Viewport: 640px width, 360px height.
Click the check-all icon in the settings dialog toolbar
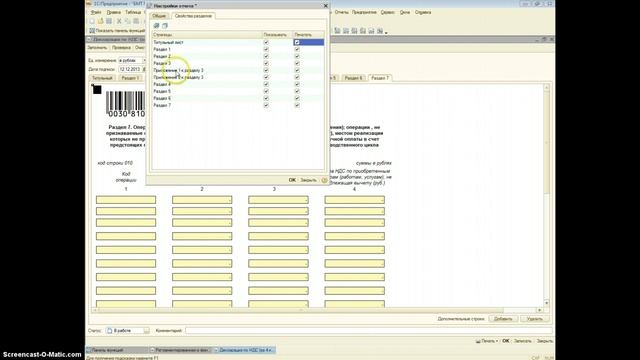coord(156,26)
